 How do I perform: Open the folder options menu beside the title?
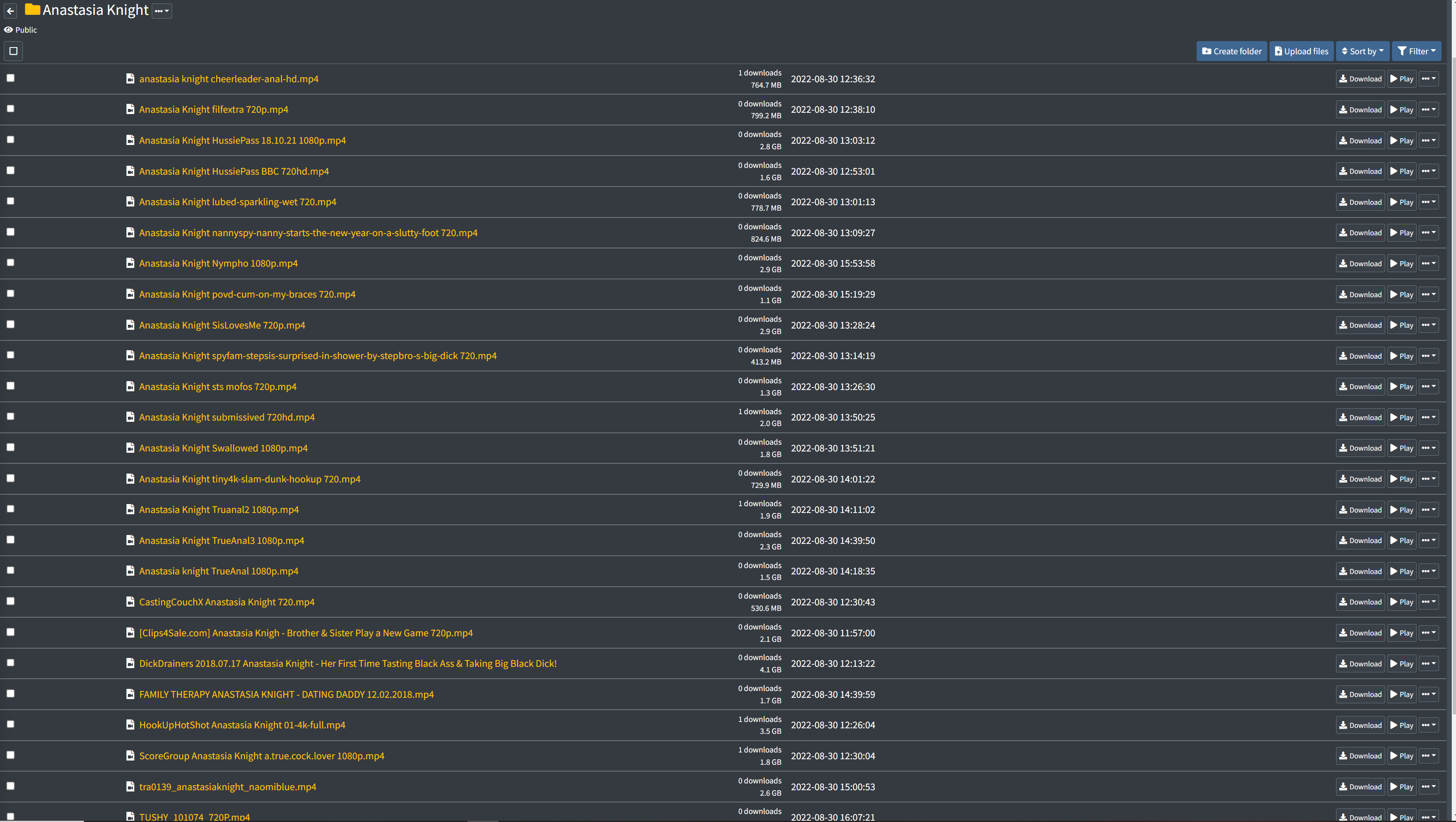(x=161, y=11)
